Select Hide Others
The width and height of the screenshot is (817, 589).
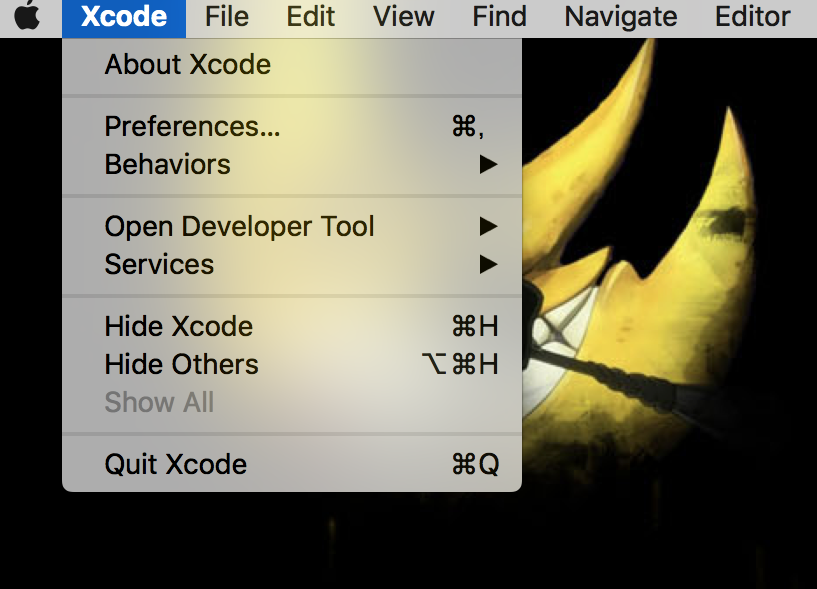click(x=292, y=364)
